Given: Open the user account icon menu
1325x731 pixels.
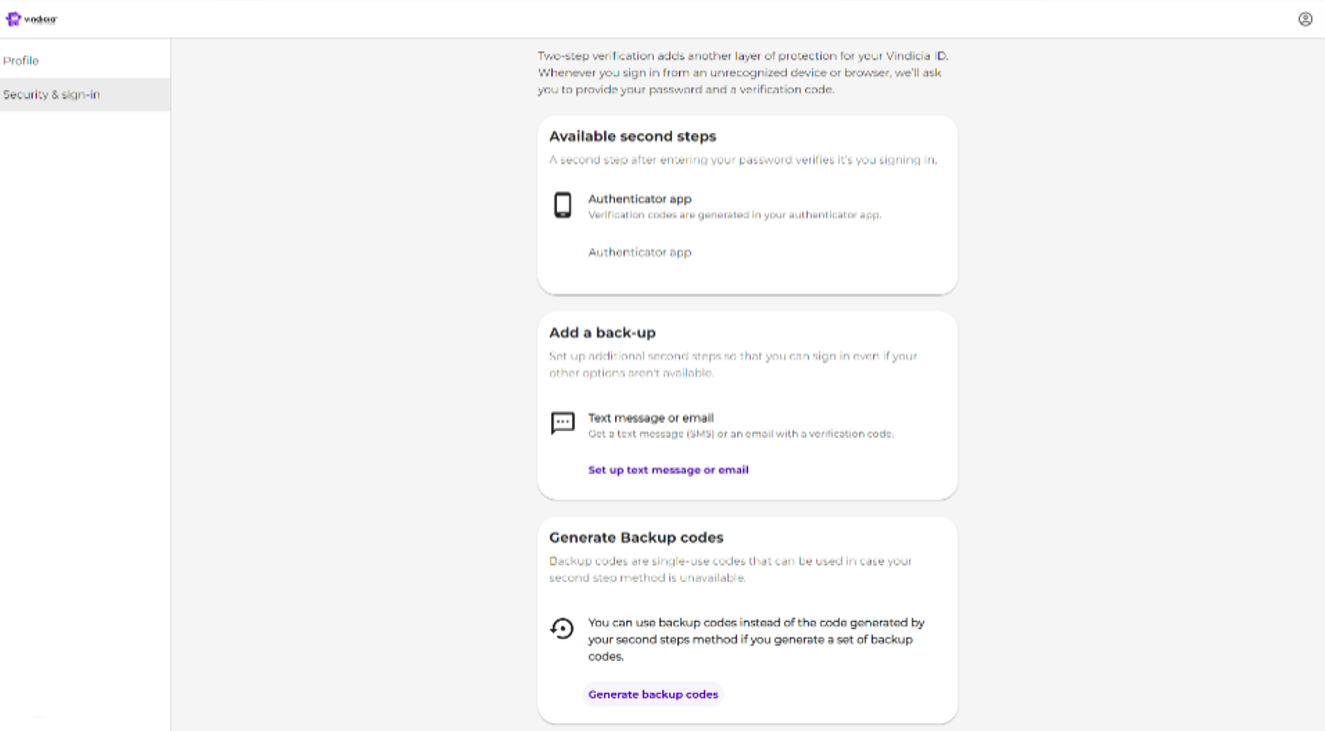Looking at the screenshot, I should pos(1305,19).
